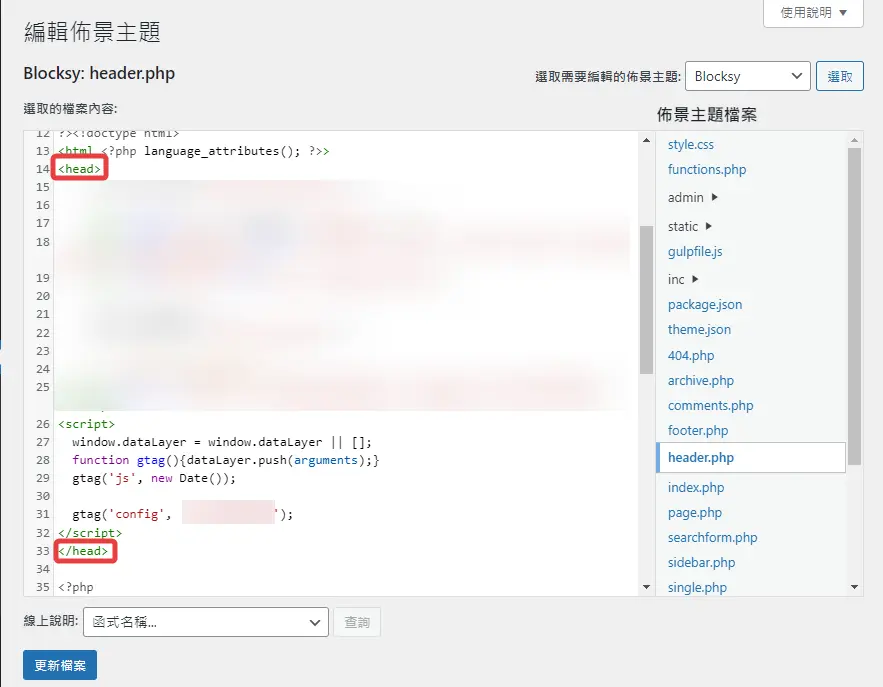Click the opening head tag on line 14

pos(79,168)
